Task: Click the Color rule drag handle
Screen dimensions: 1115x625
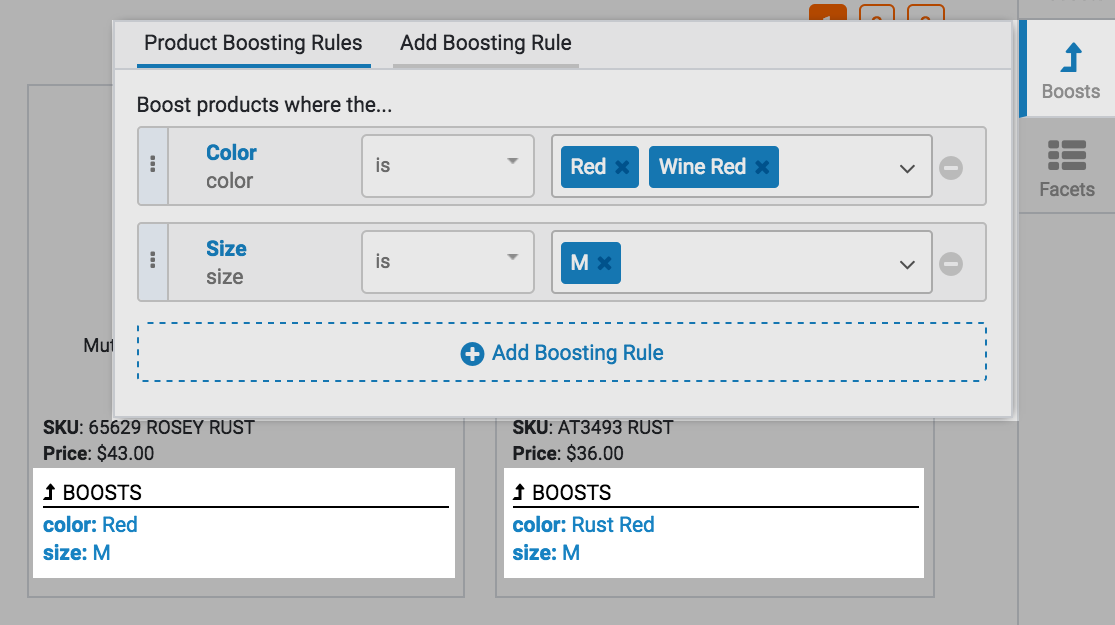Action: point(152,166)
